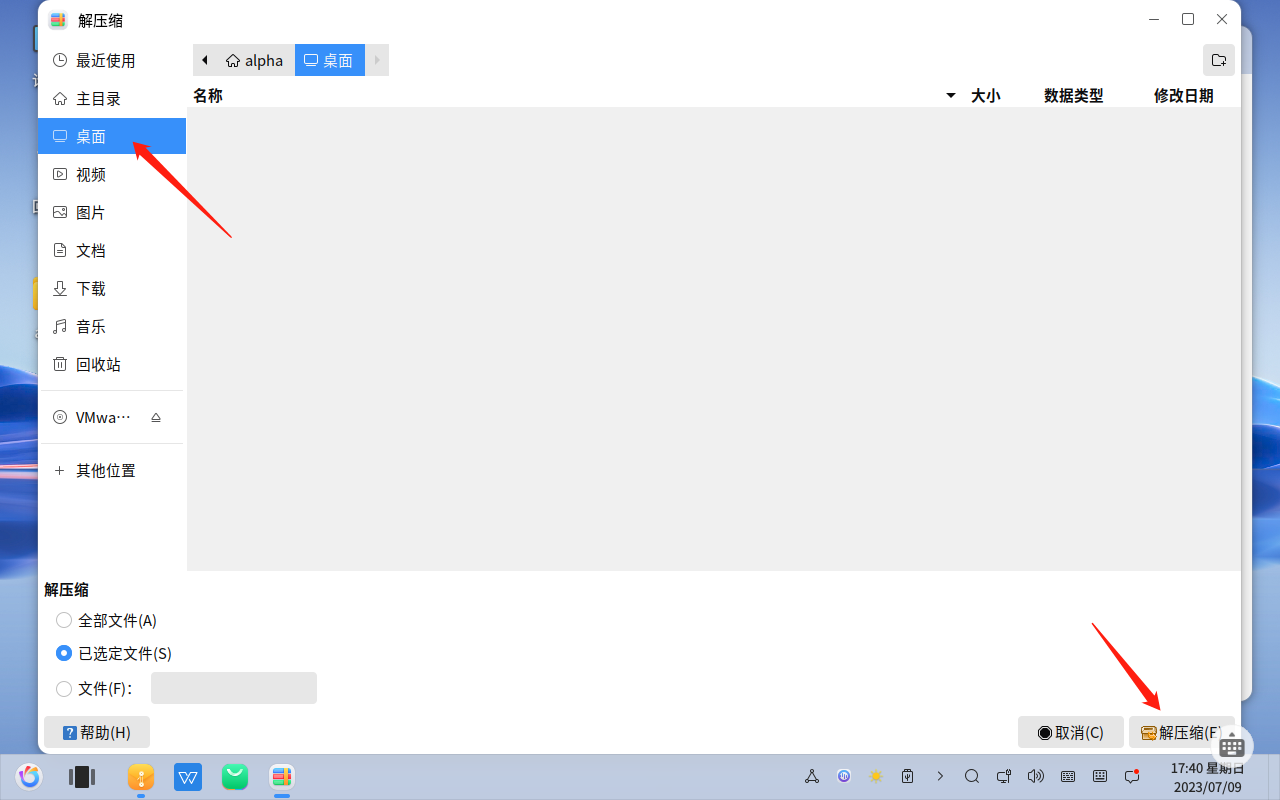The image size is (1280, 800).
Task: Click the 解压缩 title bar app icon
Action: pos(58,20)
